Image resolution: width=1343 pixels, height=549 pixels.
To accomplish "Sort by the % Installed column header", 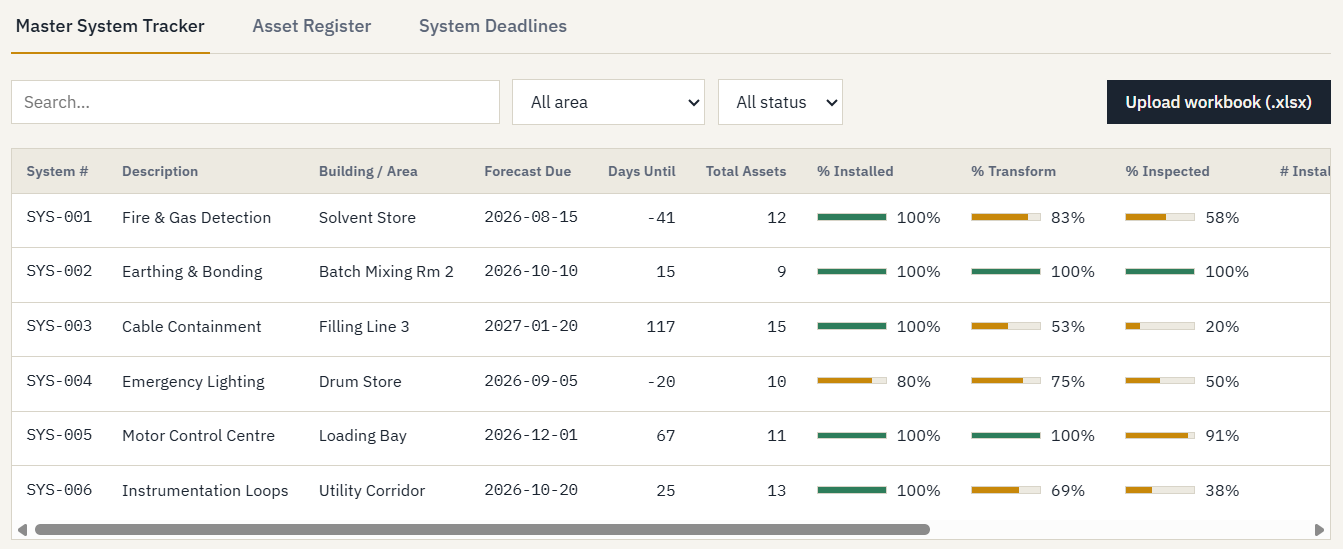I will [855, 171].
